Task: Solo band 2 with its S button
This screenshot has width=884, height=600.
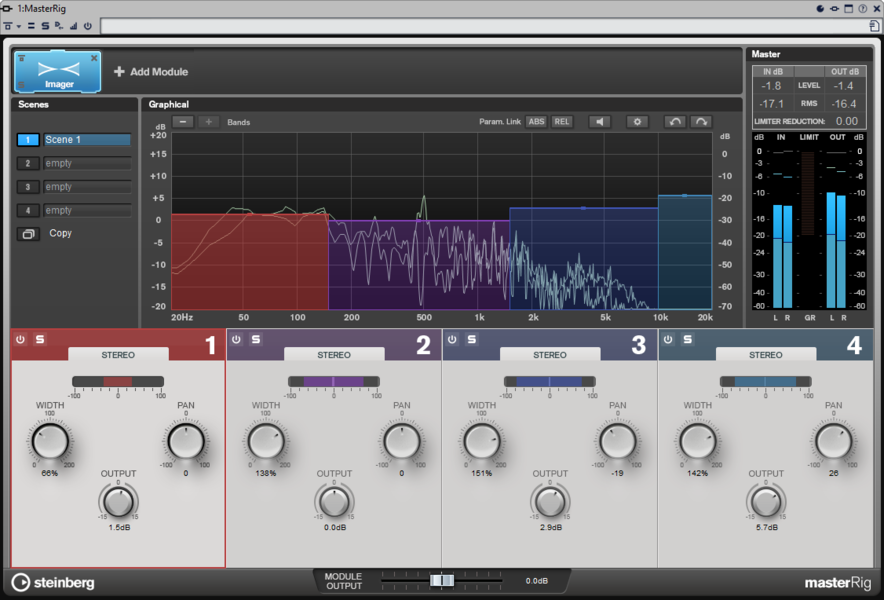Action: click(256, 339)
